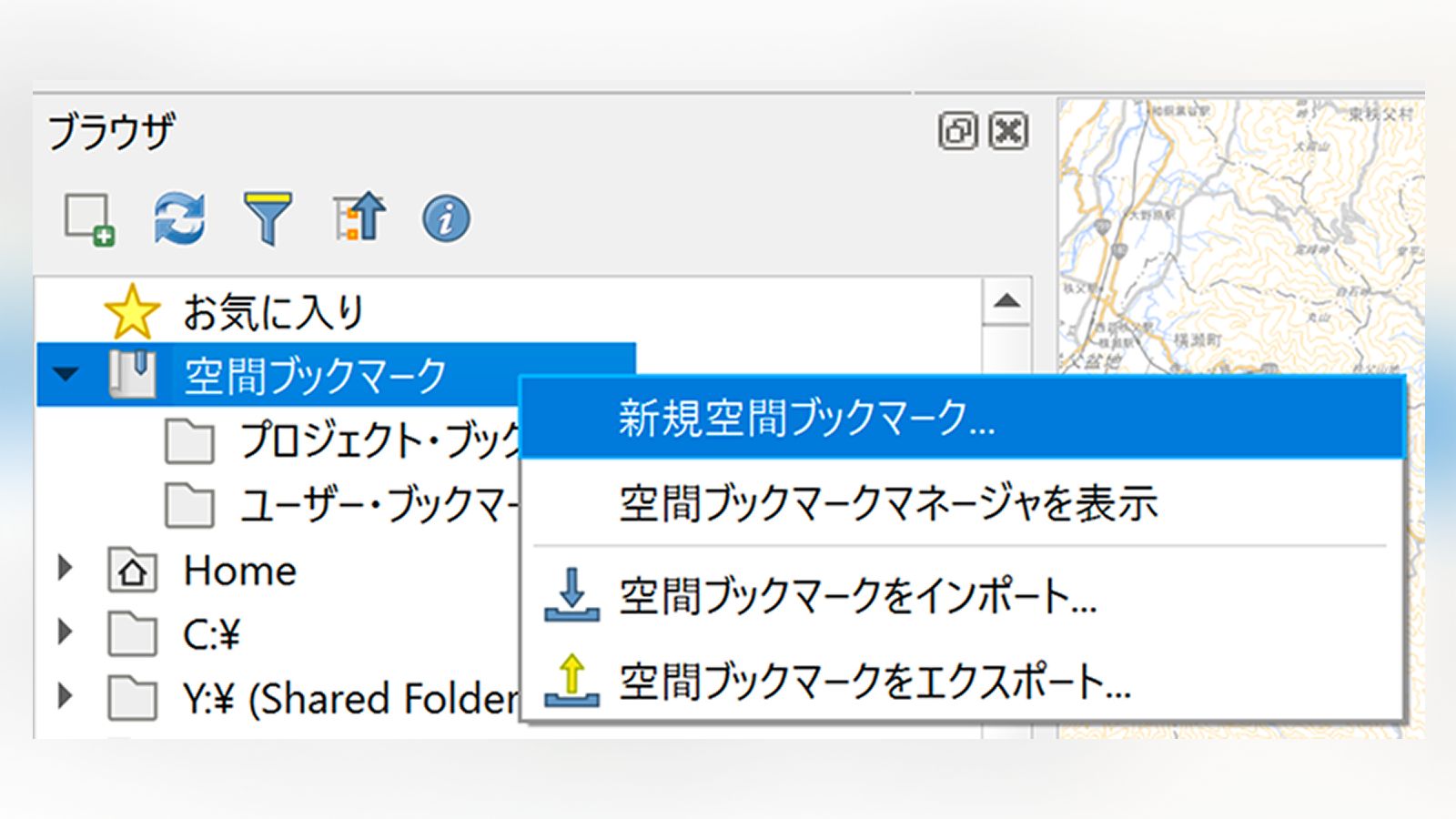Choose 空間ブックマークをエクスポート...
The width and height of the screenshot is (1456, 819).
pos(964,681)
